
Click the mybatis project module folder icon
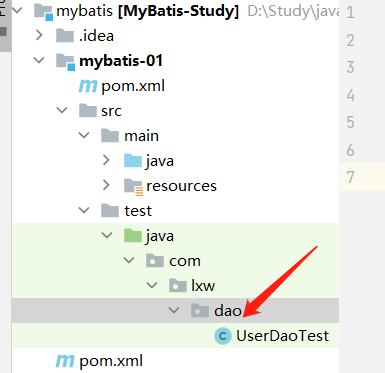[x=44, y=12]
